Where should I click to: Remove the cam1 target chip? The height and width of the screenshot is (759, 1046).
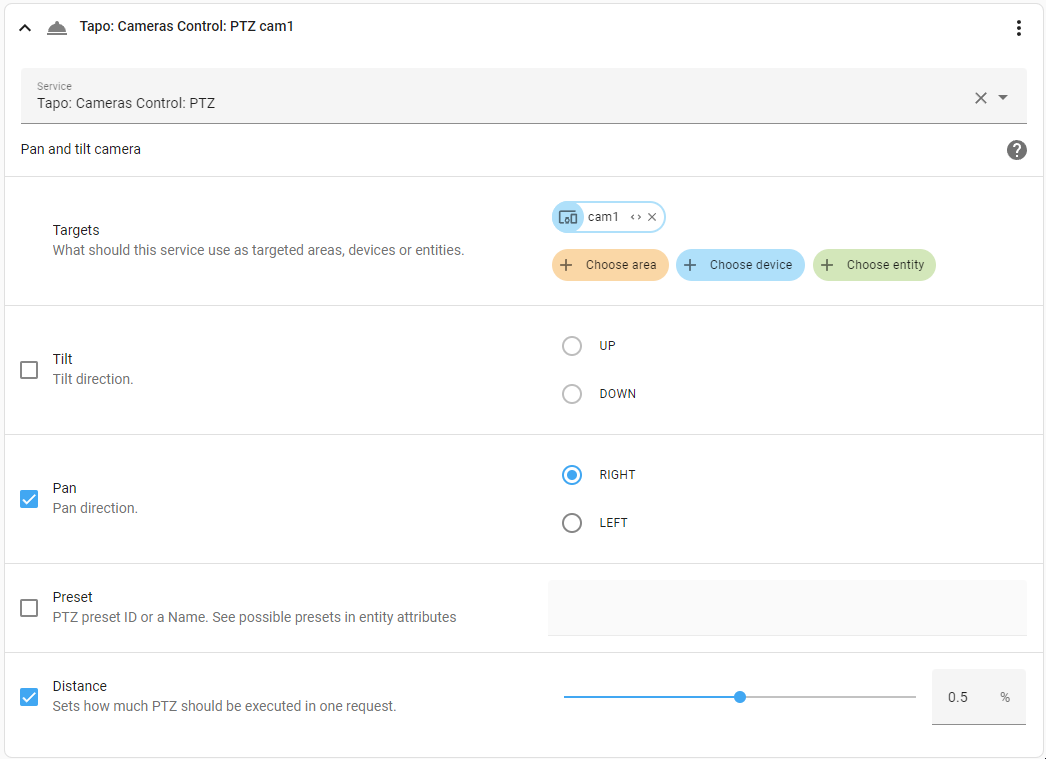click(x=652, y=217)
